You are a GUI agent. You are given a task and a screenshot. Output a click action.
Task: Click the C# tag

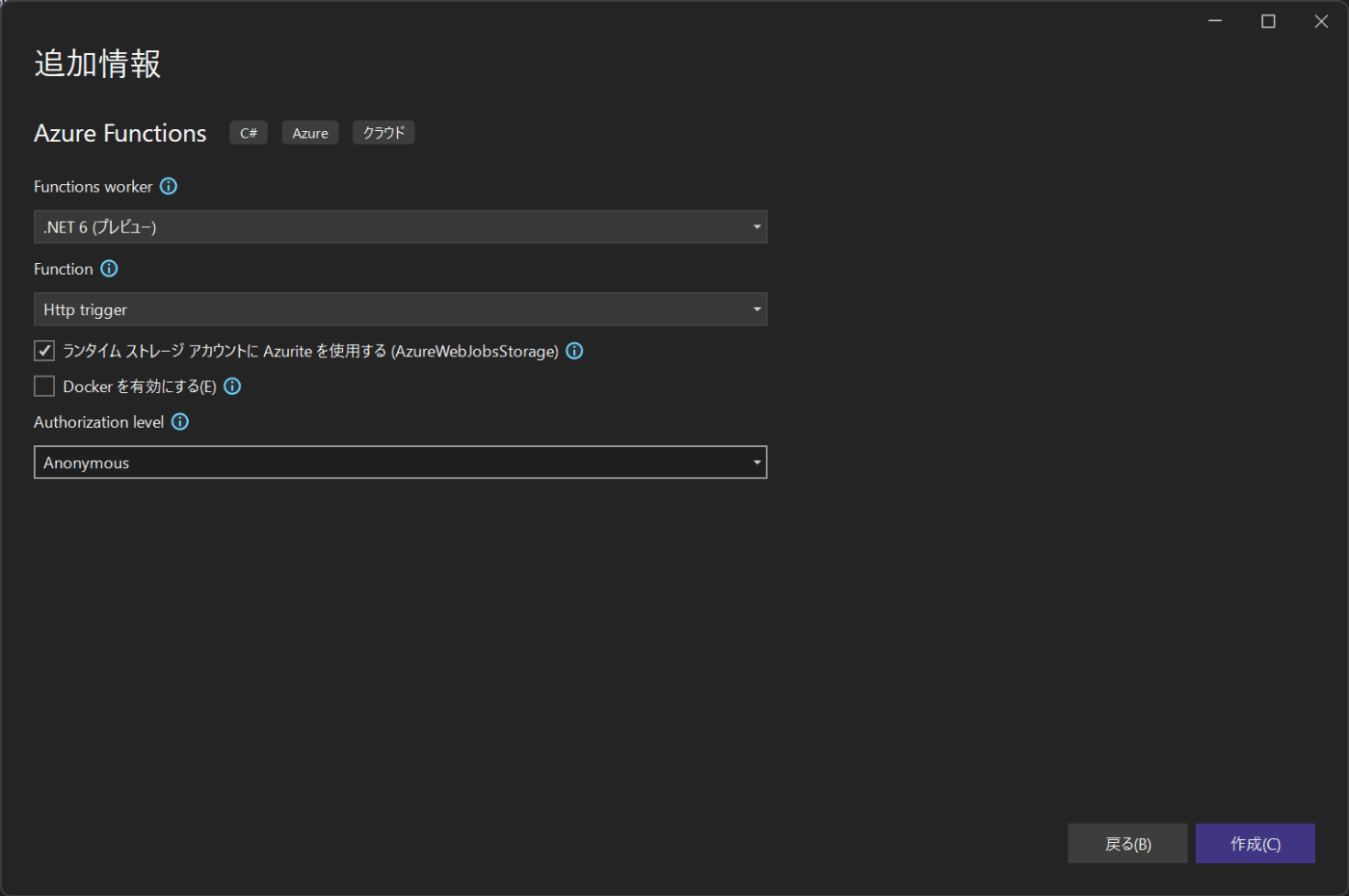click(249, 133)
